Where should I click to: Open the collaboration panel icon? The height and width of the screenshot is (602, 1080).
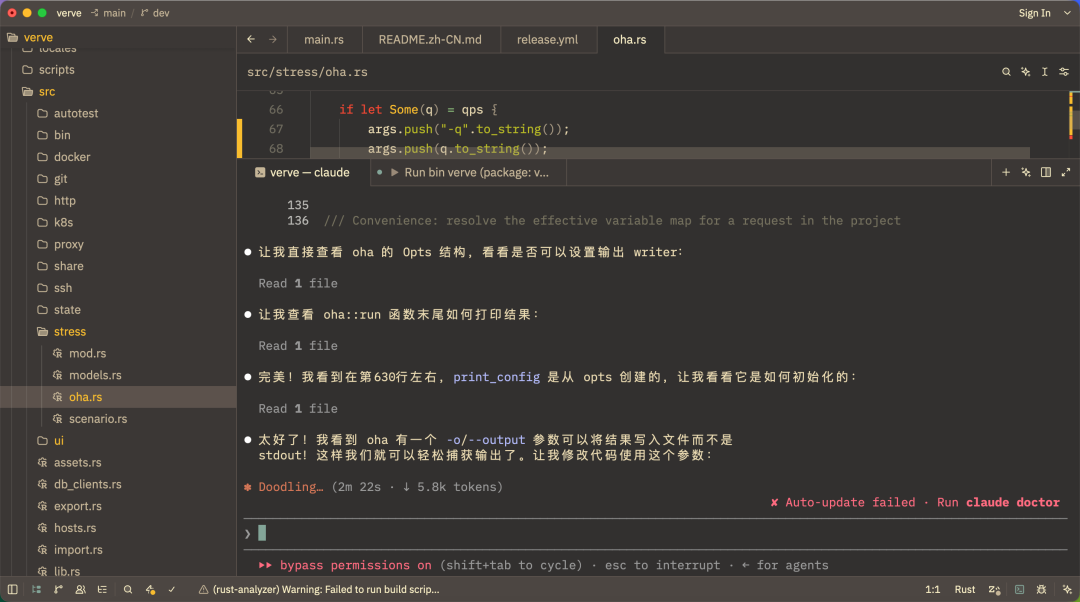coord(81,590)
